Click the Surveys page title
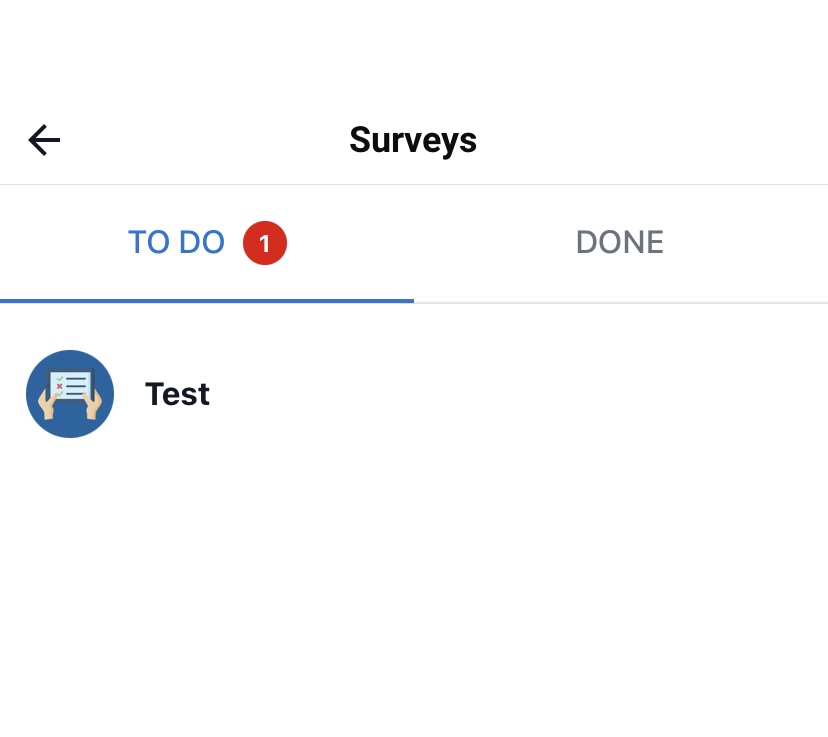Screen dimensions: 828x737 click(413, 140)
